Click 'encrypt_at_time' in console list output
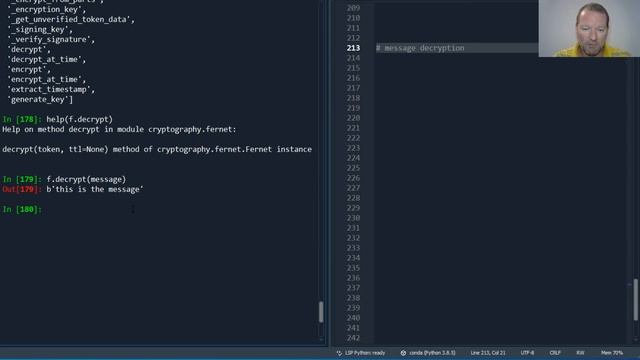The width and height of the screenshot is (640, 360). click(47, 79)
